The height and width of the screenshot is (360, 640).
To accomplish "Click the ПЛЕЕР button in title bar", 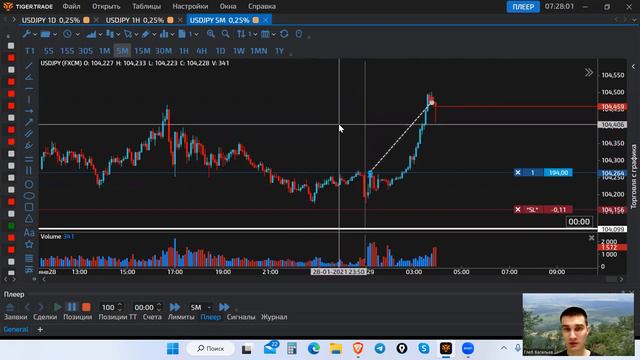I will (523, 7).
